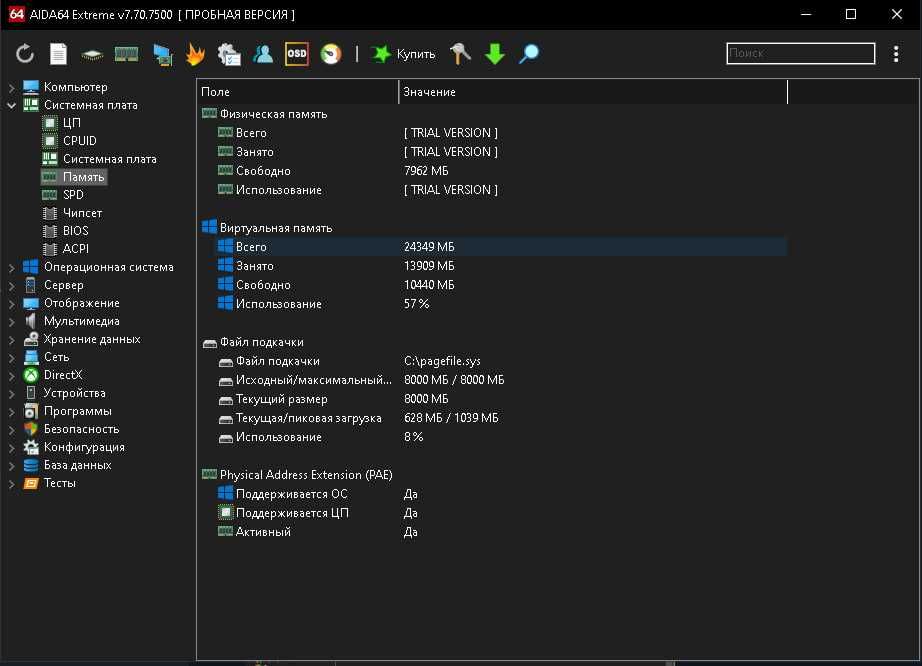Viewport: 922px width, 666px height.
Task: Select the Системная плата child item
Action: pos(109,159)
